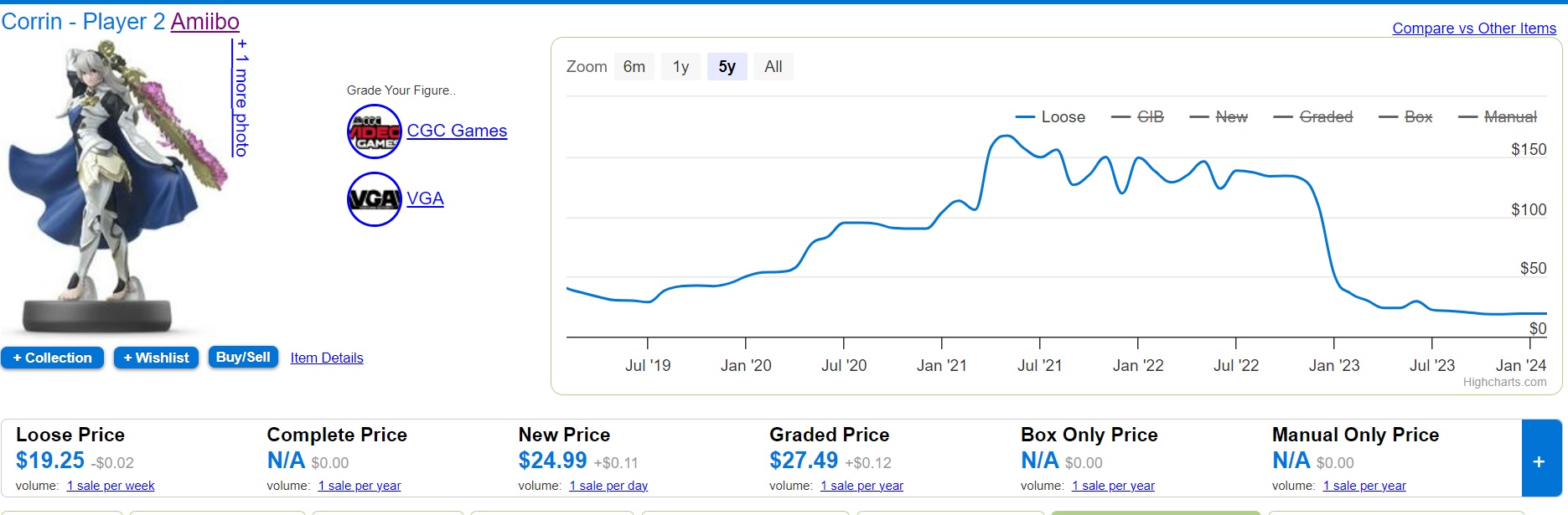Enable the CIB series in legend
Image resolution: width=1568 pixels, height=515 pixels.
coord(1138,117)
